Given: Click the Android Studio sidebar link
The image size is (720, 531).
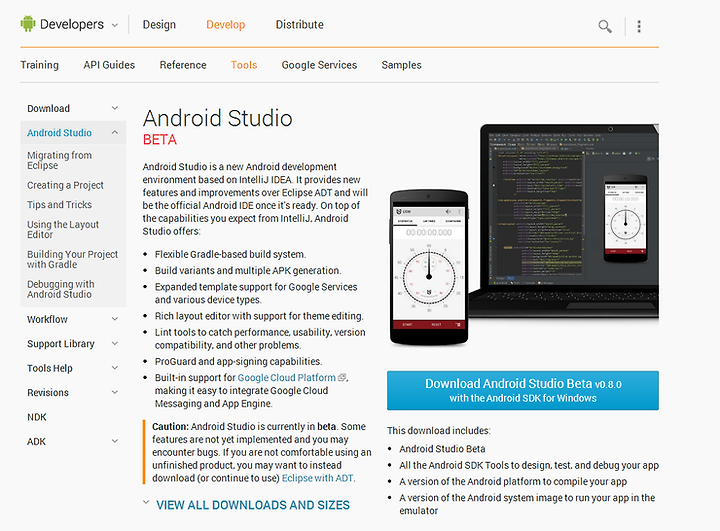Looking at the screenshot, I should pyautogui.click(x=59, y=133).
